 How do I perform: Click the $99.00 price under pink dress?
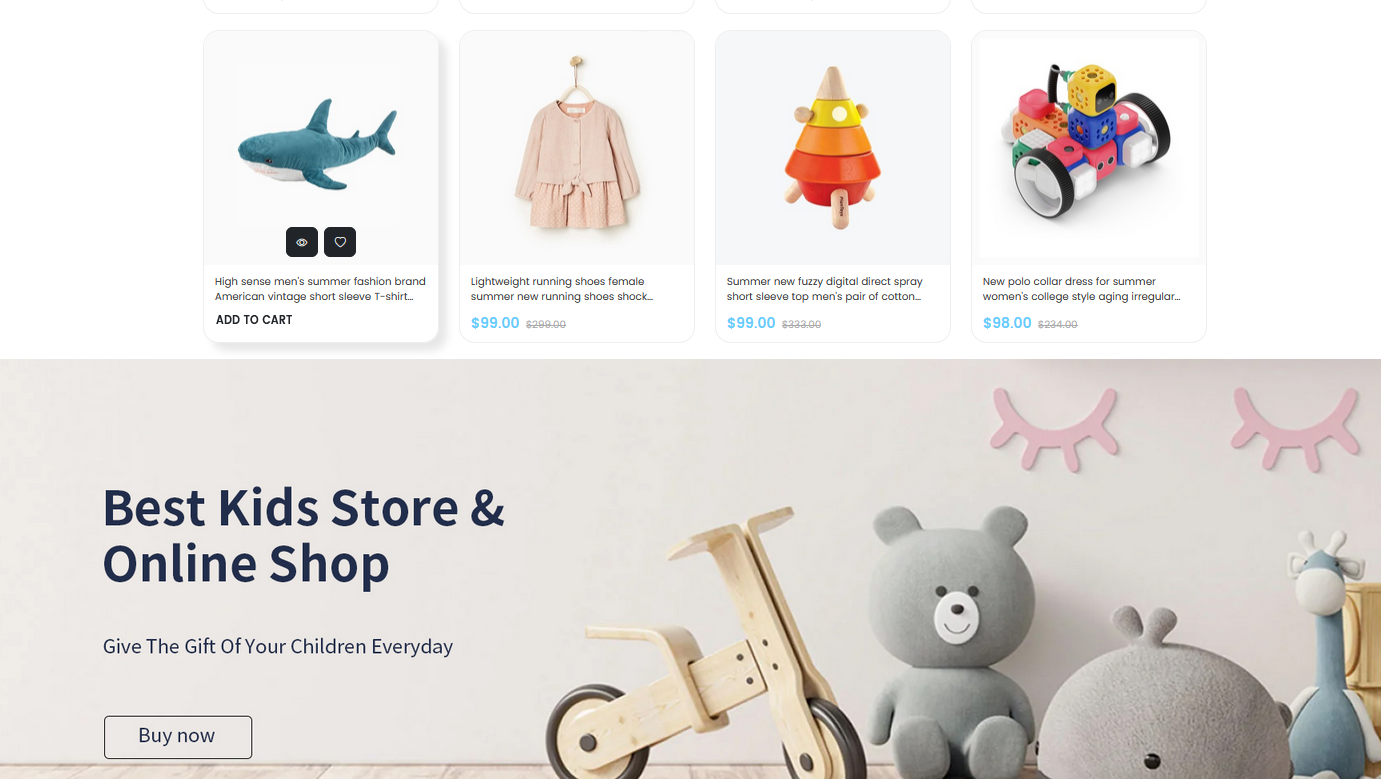[495, 323]
